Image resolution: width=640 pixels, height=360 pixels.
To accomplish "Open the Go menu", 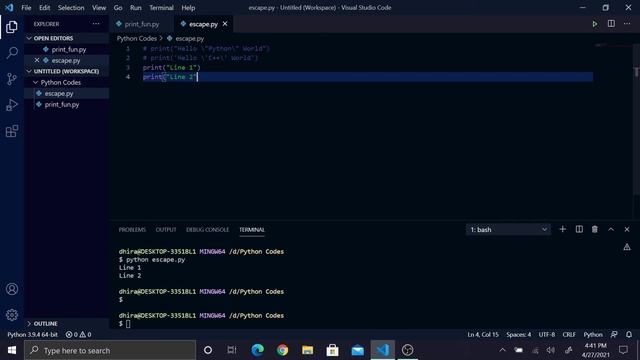I will 118,7.
